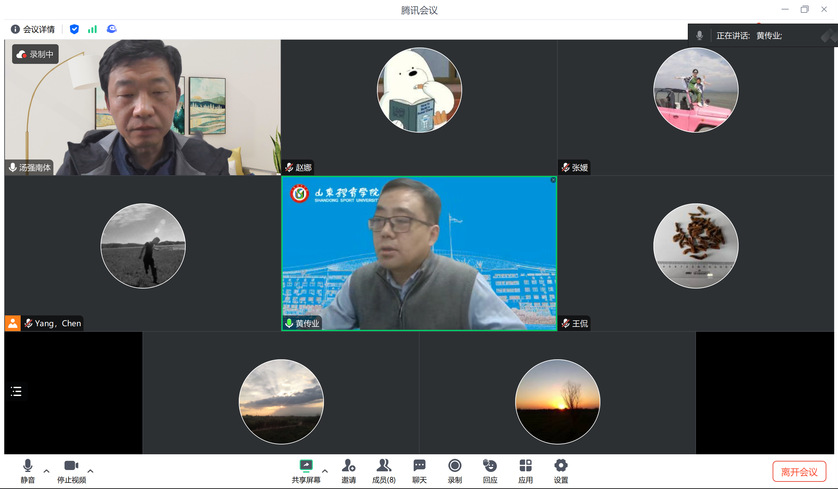Mute the microphone (静音)
The height and width of the screenshot is (489, 838).
27,467
